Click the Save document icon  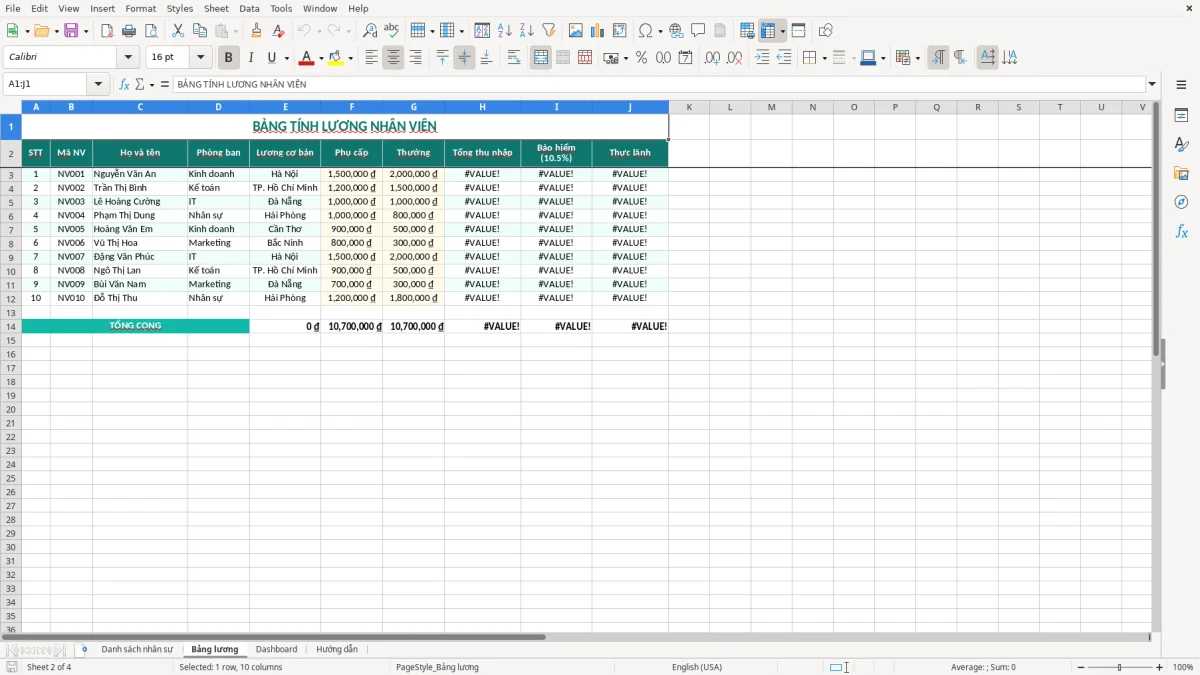[71, 31]
